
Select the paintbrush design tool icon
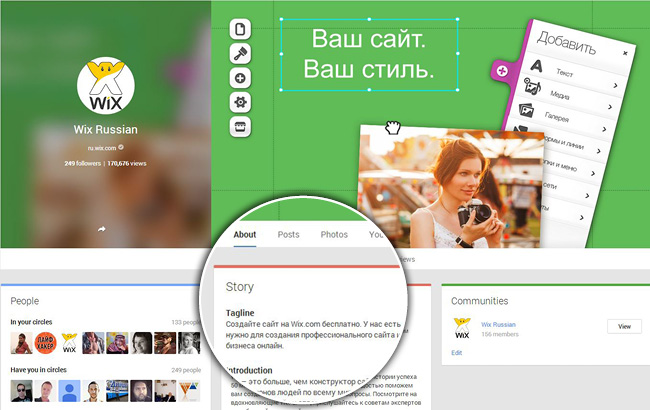tap(240, 53)
